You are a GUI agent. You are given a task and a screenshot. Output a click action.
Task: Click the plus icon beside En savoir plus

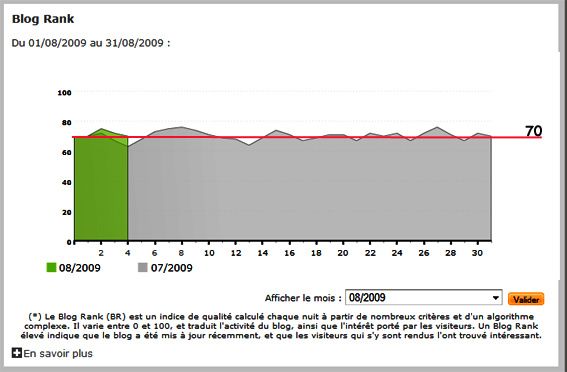17,353
